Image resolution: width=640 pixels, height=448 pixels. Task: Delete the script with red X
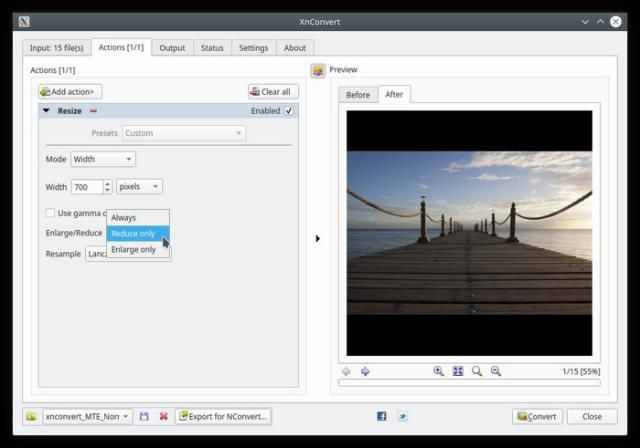pos(163,416)
